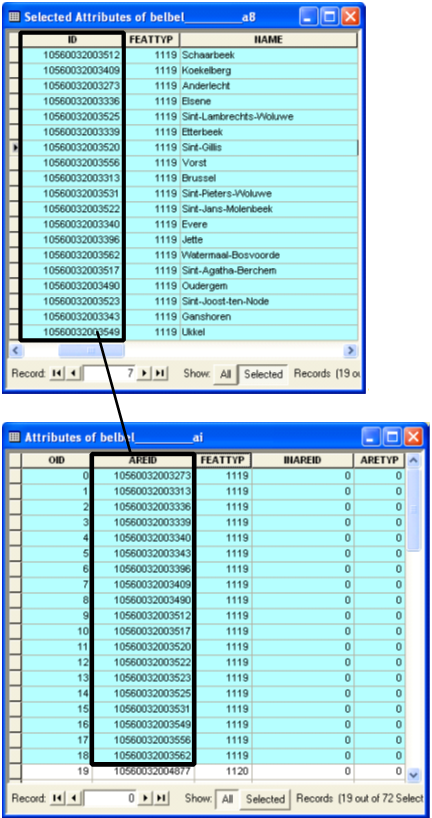Go to previous record in ai table
Viewport: 432px width, 818px height.
coord(73,798)
